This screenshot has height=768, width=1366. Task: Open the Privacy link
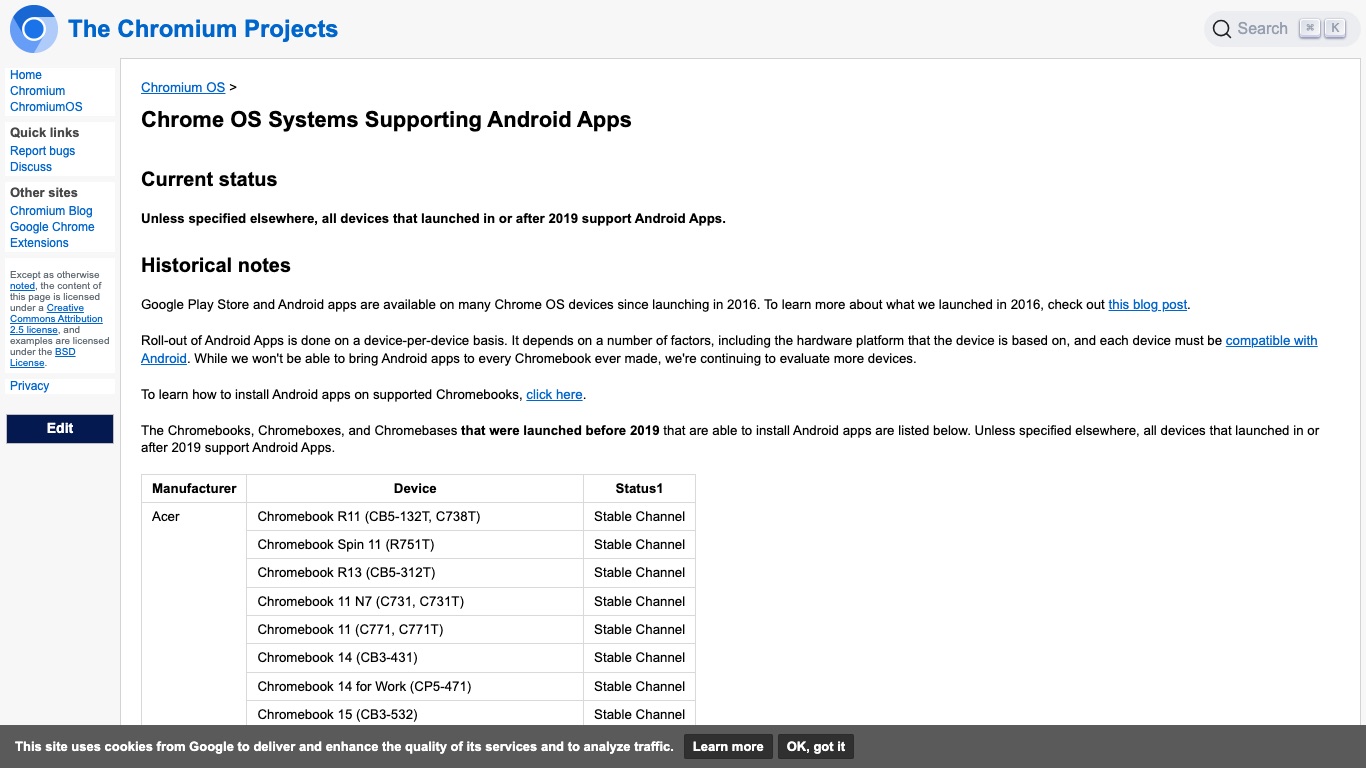click(x=29, y=386)
